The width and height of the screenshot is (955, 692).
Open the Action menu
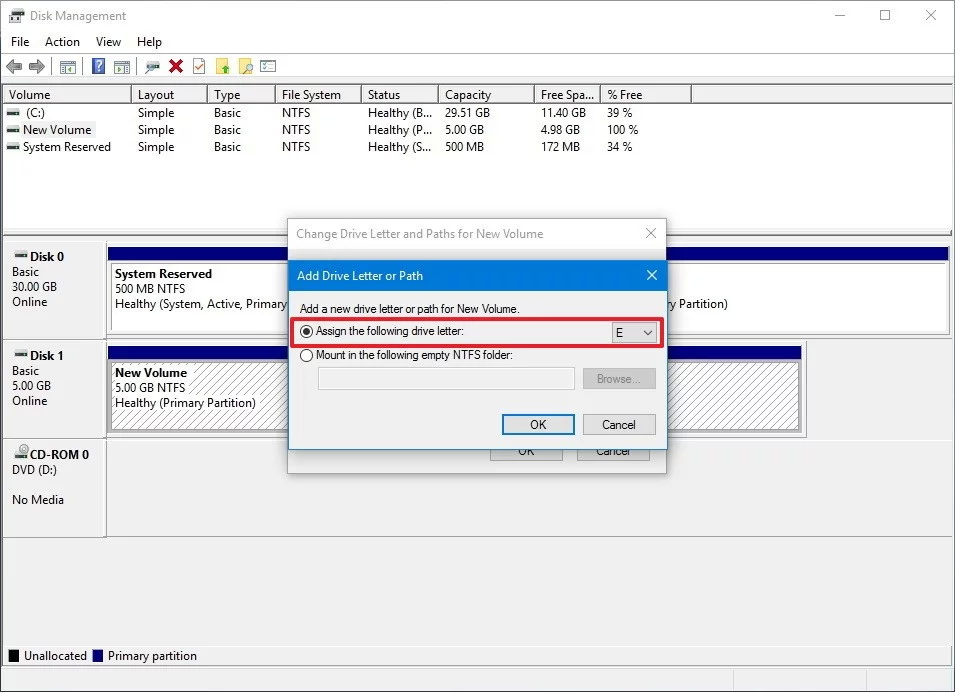click(62, 41)
